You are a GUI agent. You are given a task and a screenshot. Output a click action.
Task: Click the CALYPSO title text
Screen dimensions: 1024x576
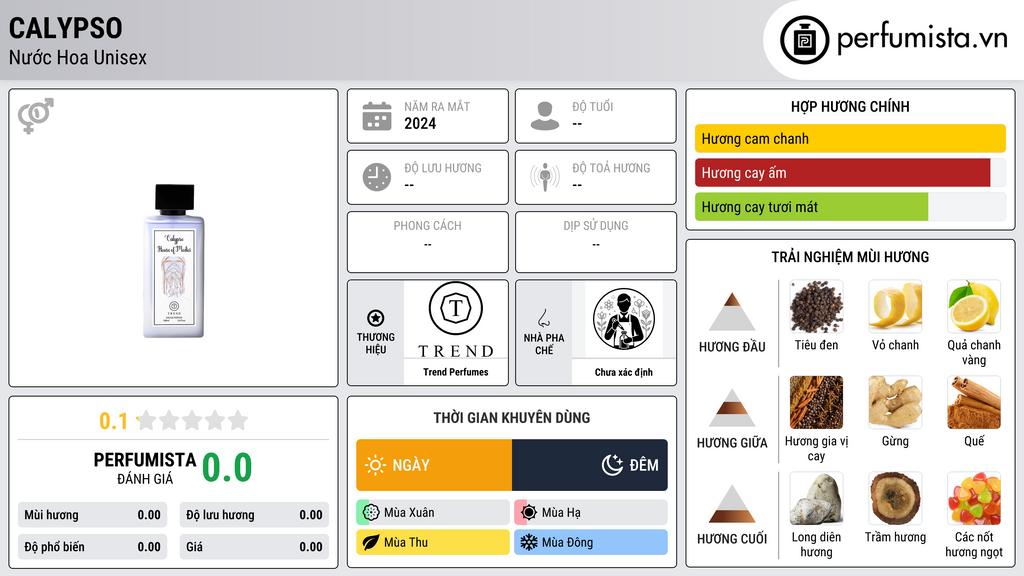click(x=65, y=28)
